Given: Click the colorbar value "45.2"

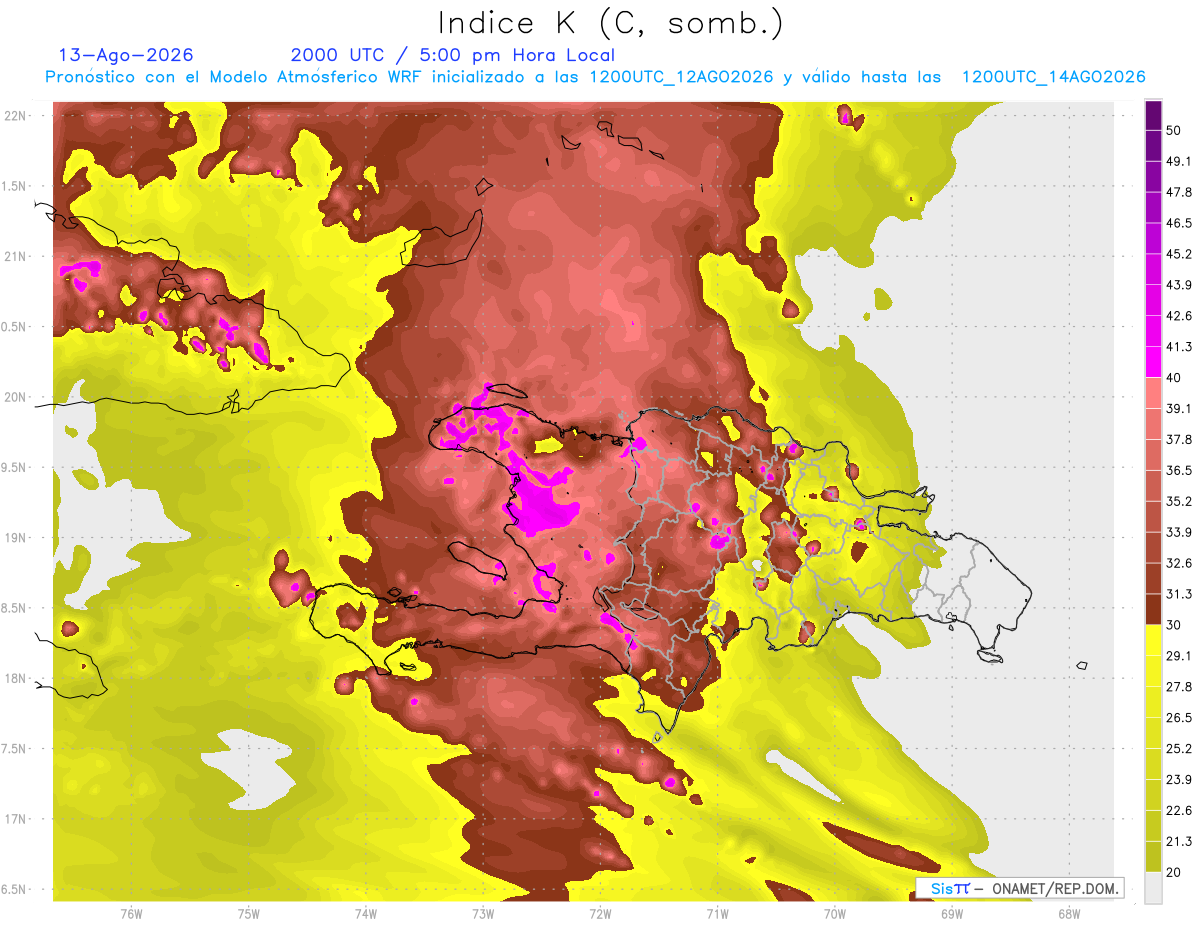Looking at the screenshot, I should [x=1179, y=254].
